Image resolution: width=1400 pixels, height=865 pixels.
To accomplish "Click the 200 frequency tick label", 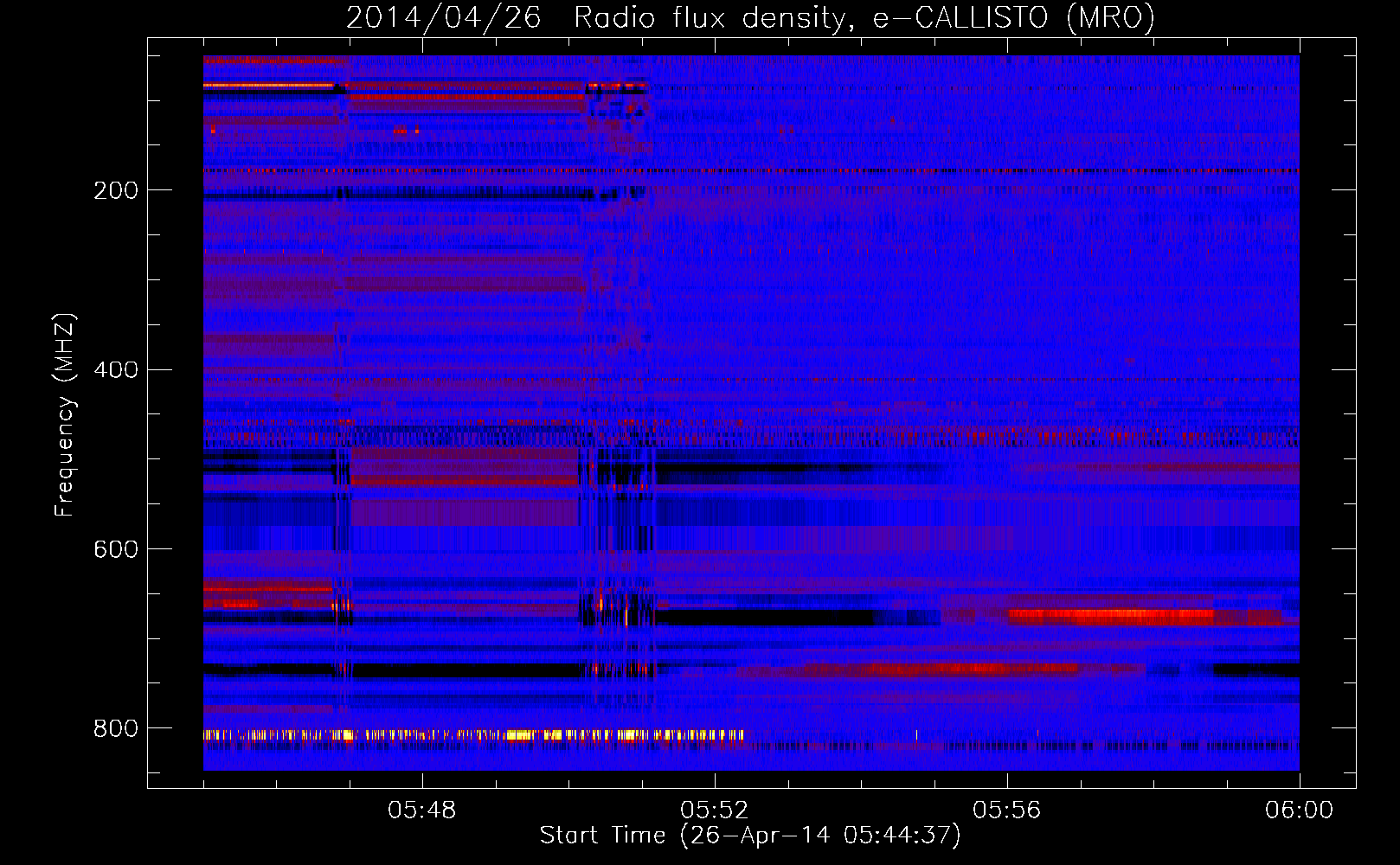I will (x=116, y=190).
